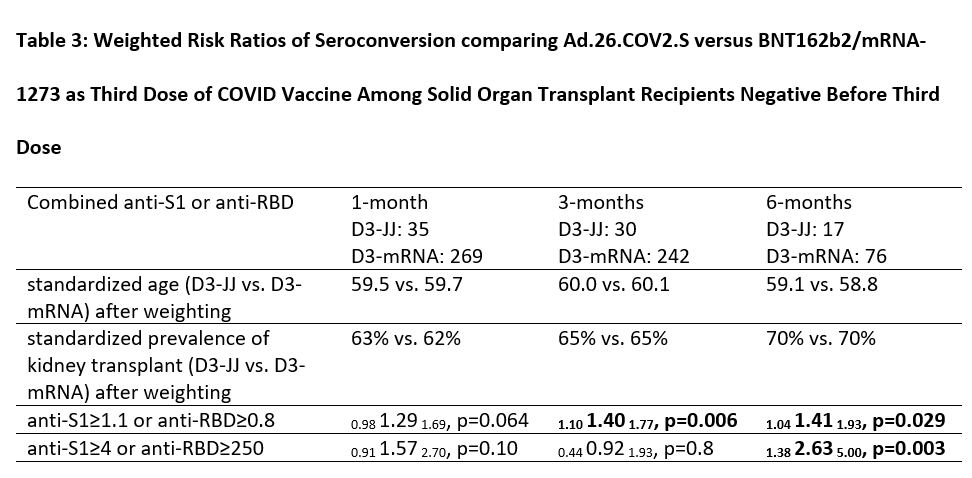Click the "70% vs. 70%" prevalence cell
The width and height of the screenshot is (972, 478).
820,338
